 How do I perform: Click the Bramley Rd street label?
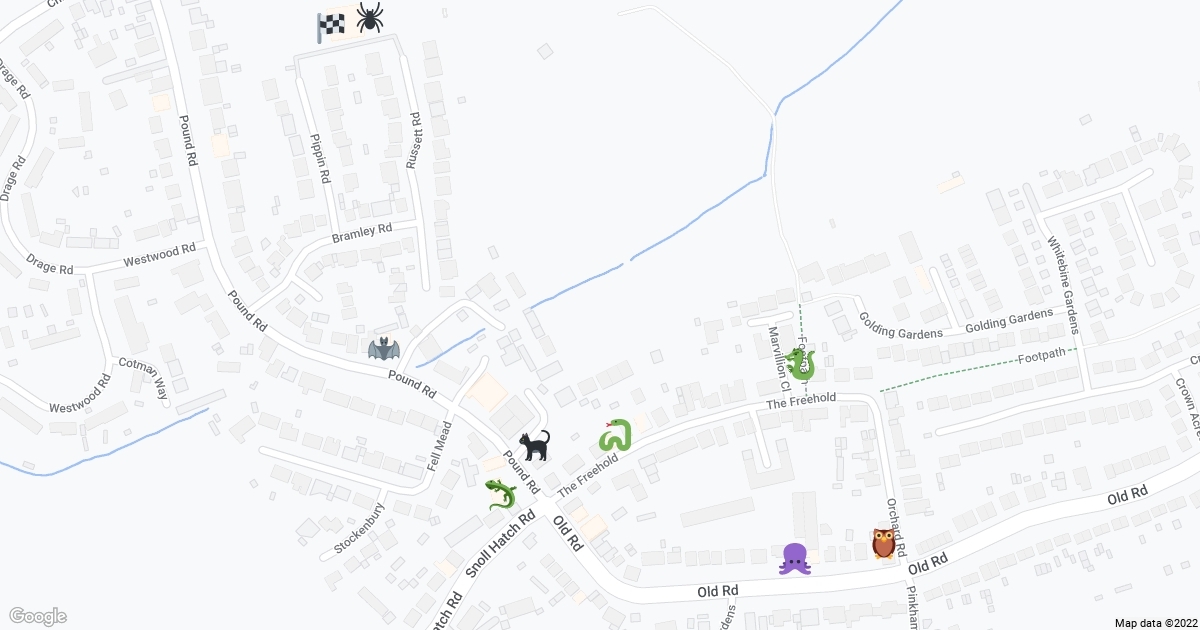click(362, 234)
